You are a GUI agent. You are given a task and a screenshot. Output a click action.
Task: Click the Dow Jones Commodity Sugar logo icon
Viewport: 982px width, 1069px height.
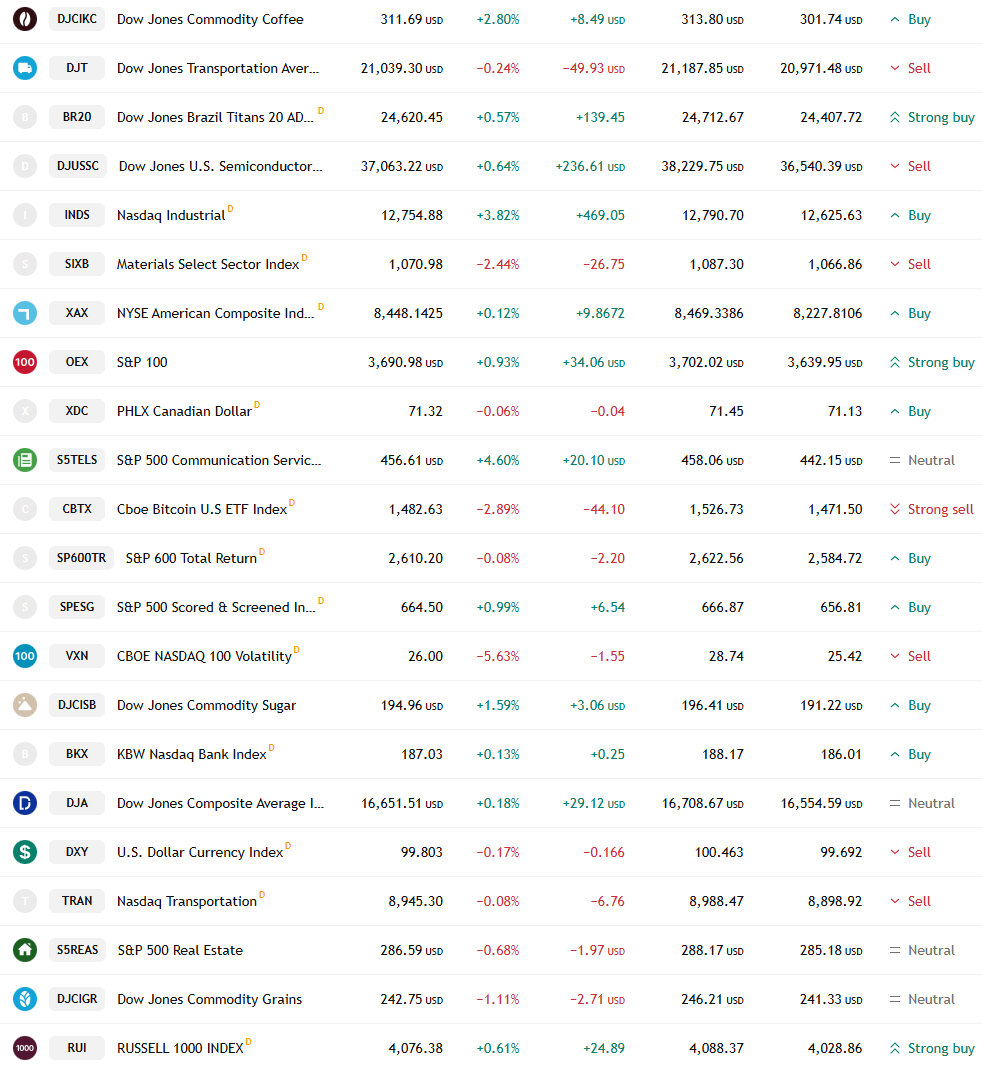coord(25,705)
